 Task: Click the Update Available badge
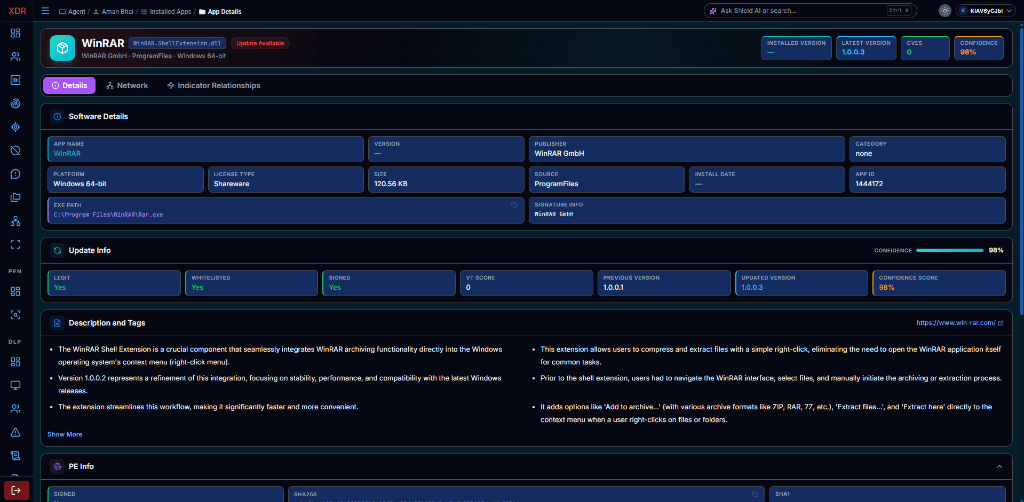pyautogui.click(x=260, y=43)
